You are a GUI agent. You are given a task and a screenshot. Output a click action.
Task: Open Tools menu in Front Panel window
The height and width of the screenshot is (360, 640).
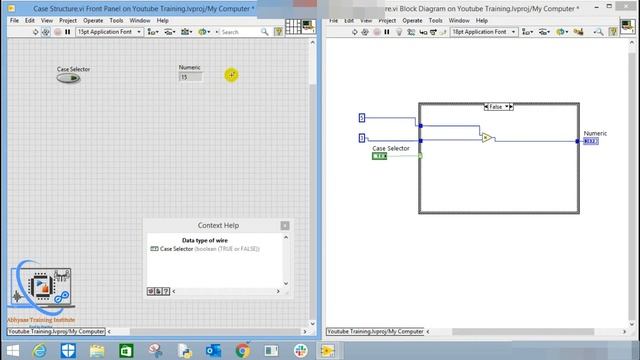click(x=116, y=20)
